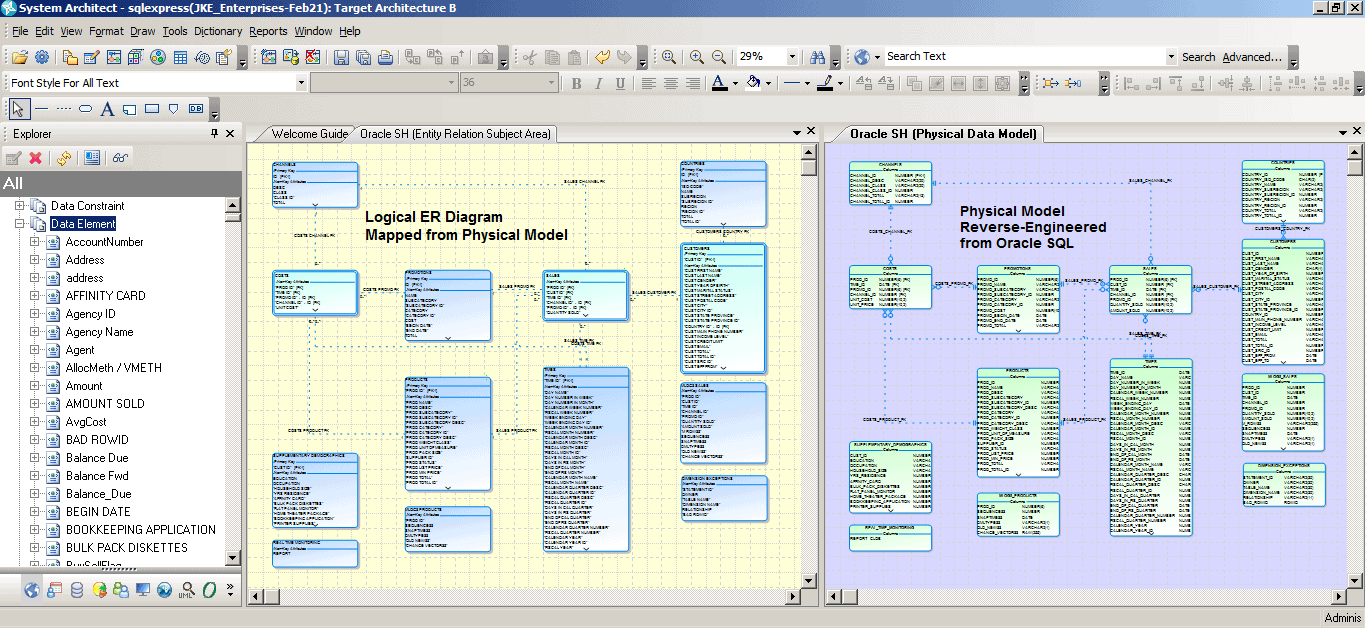
Task: Click Explorer tree vertical scrollbar down arrow
Action: (x=233, y=559)
